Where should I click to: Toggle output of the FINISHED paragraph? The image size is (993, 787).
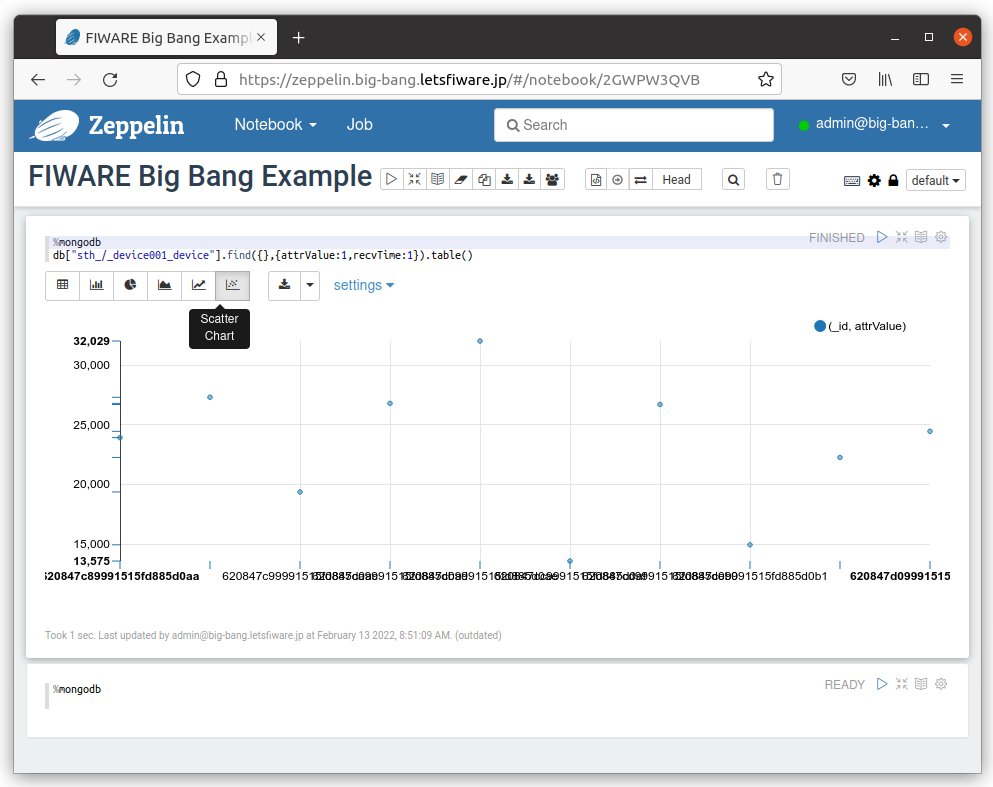click(x=921, y=237)
